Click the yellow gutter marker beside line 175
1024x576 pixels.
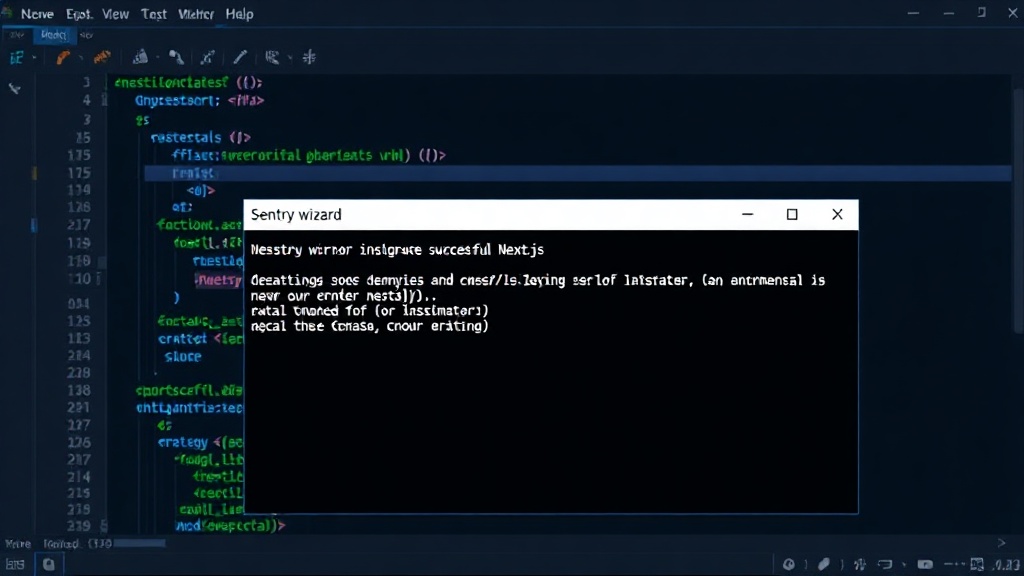35,173
